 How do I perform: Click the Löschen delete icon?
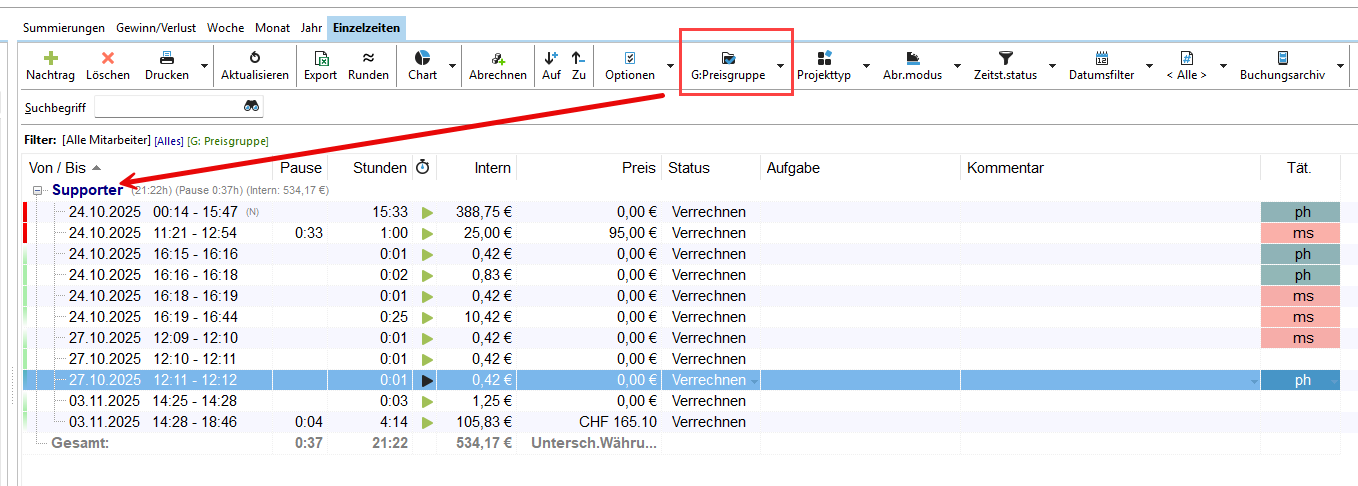pos(108,59)
